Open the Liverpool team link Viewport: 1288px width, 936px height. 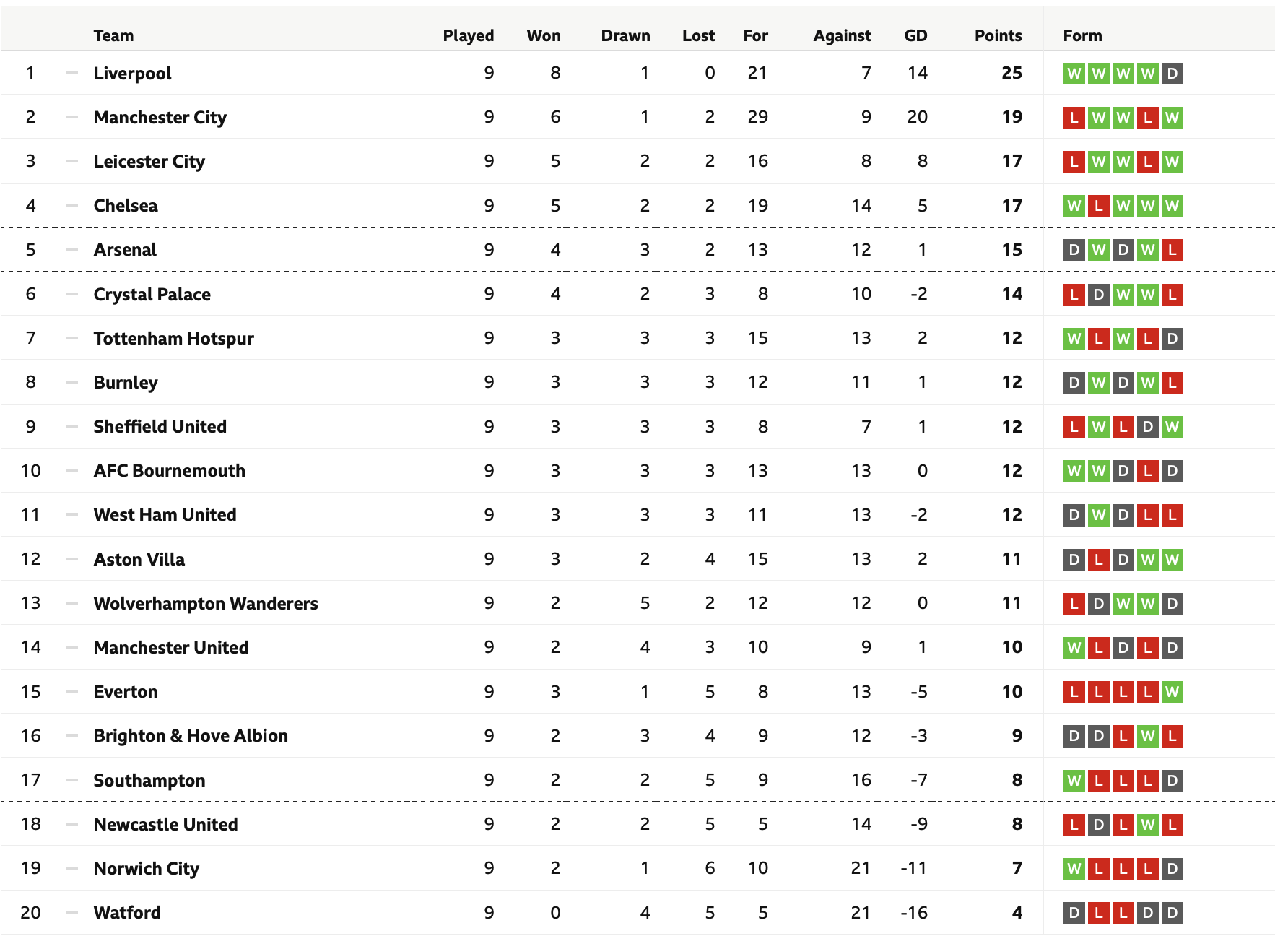[133, 74]
